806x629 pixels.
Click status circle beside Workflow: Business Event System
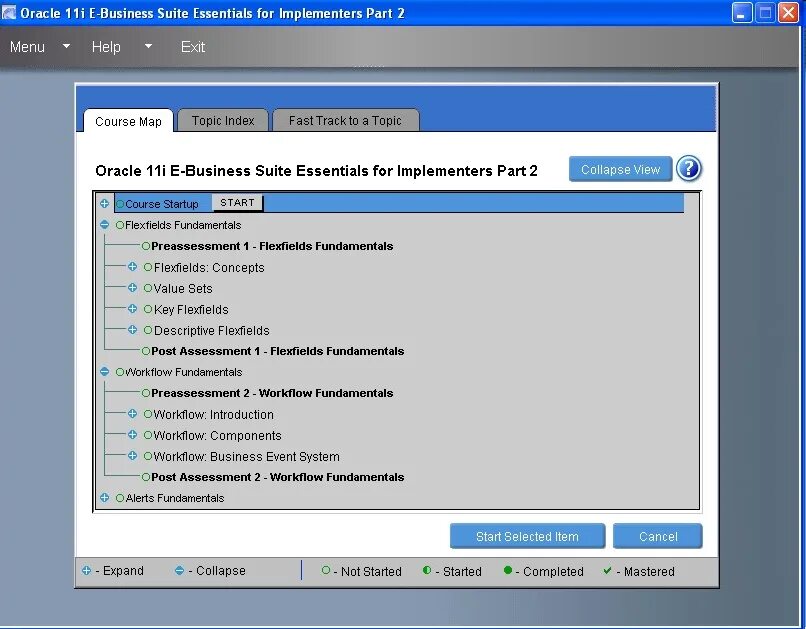coord(148,456)
